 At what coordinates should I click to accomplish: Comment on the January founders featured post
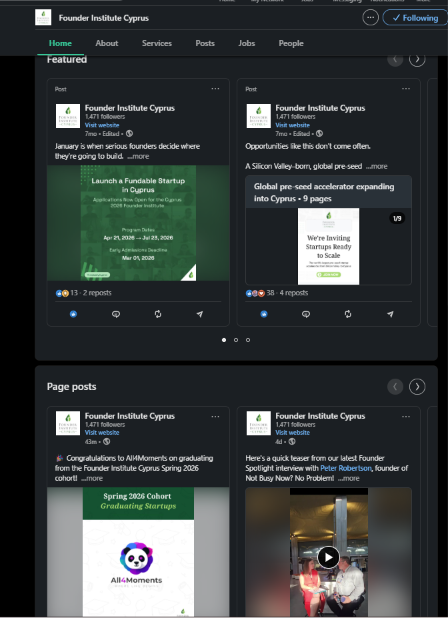click(115, 314)
